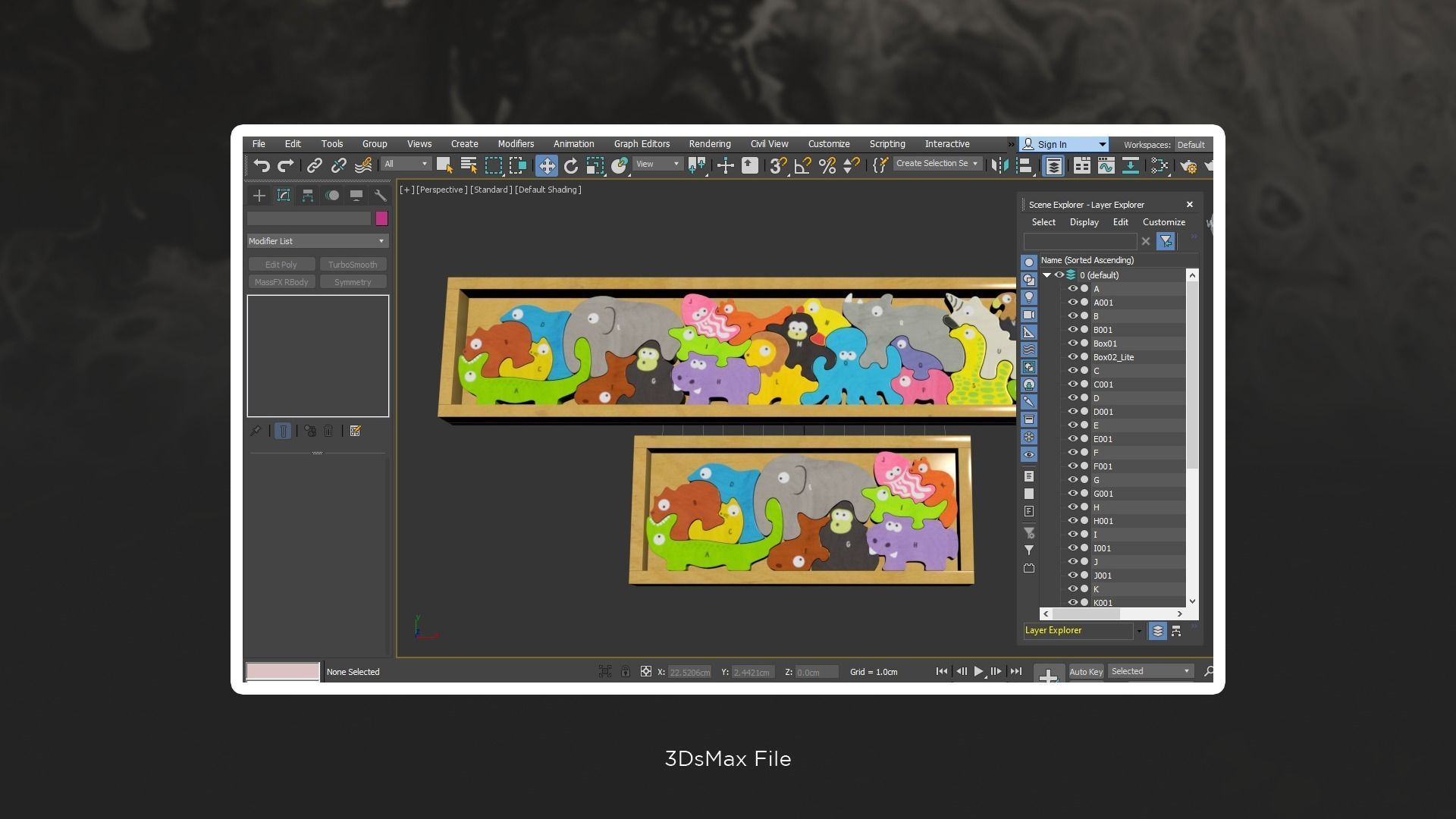Click the Select and Link chain icon
Viewport: 1456px width, 819px height.
point(314,165)
